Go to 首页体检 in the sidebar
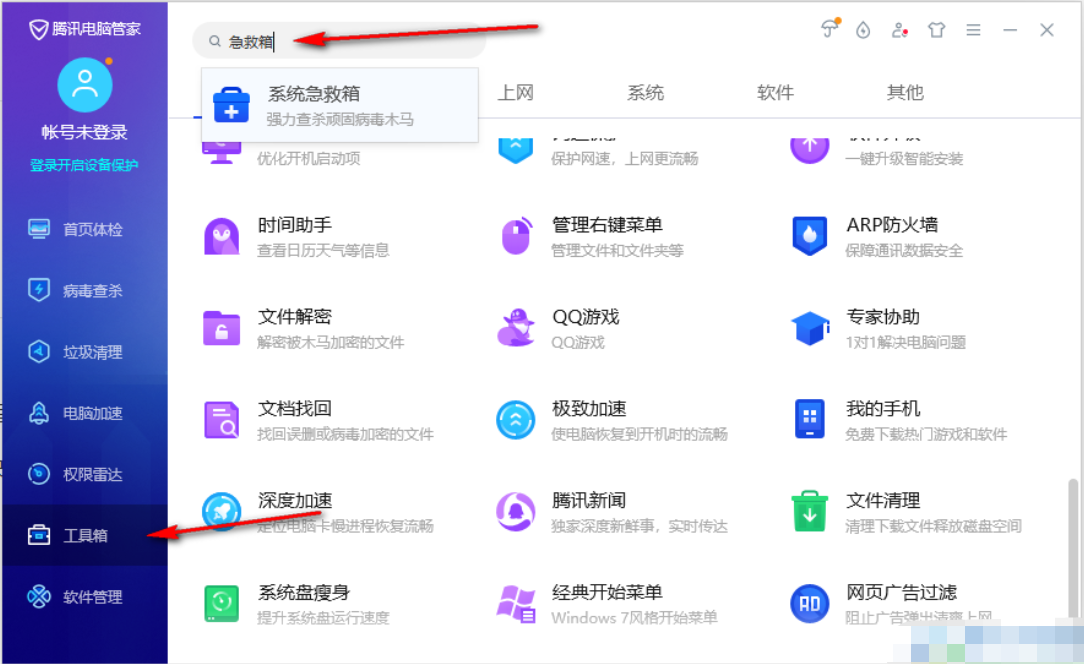This screenshot has width=1084, height=664. pyautogui.click(x=84, y=229)
